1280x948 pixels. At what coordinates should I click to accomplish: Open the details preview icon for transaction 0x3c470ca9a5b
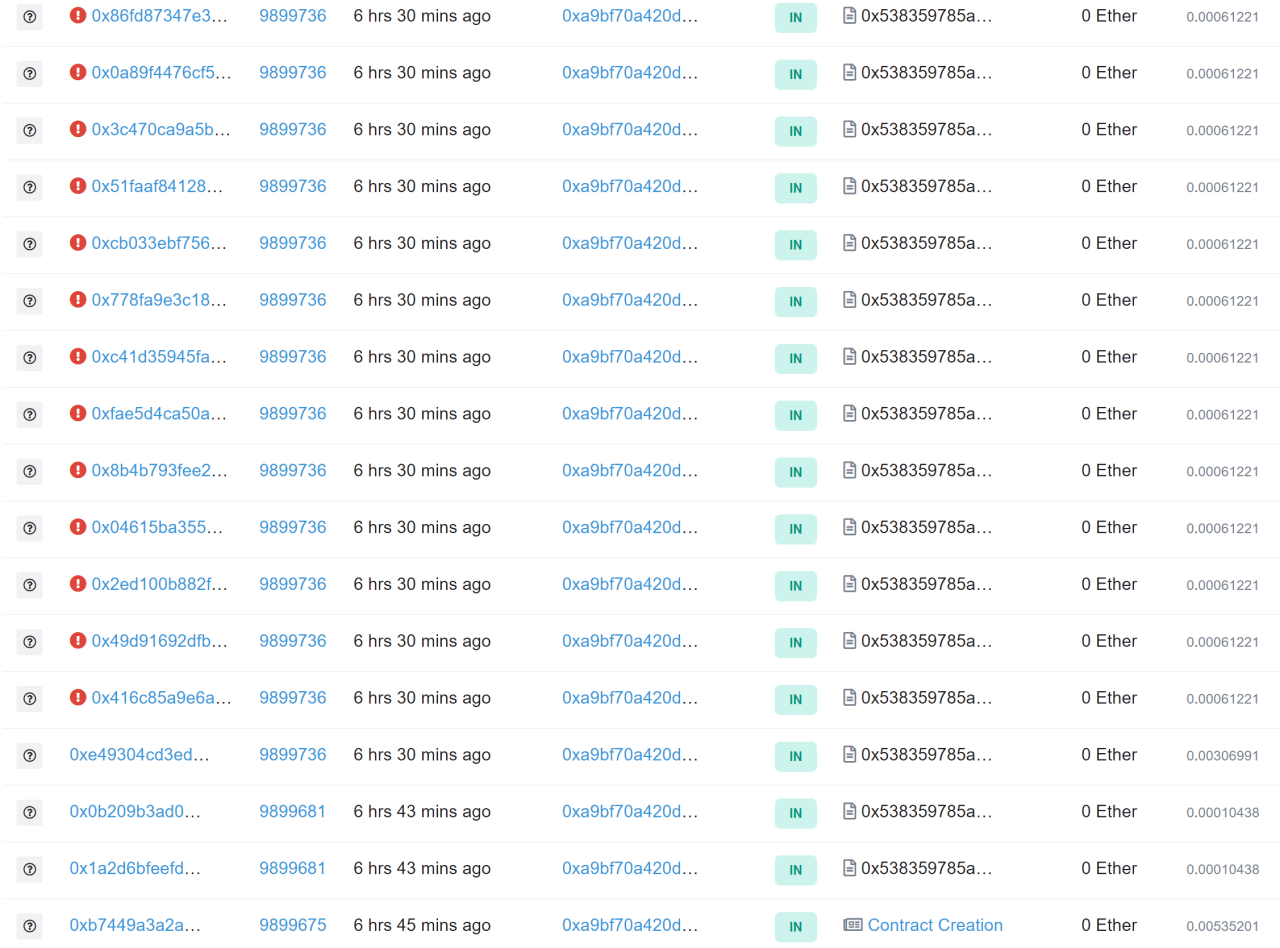tap(30, 131)
